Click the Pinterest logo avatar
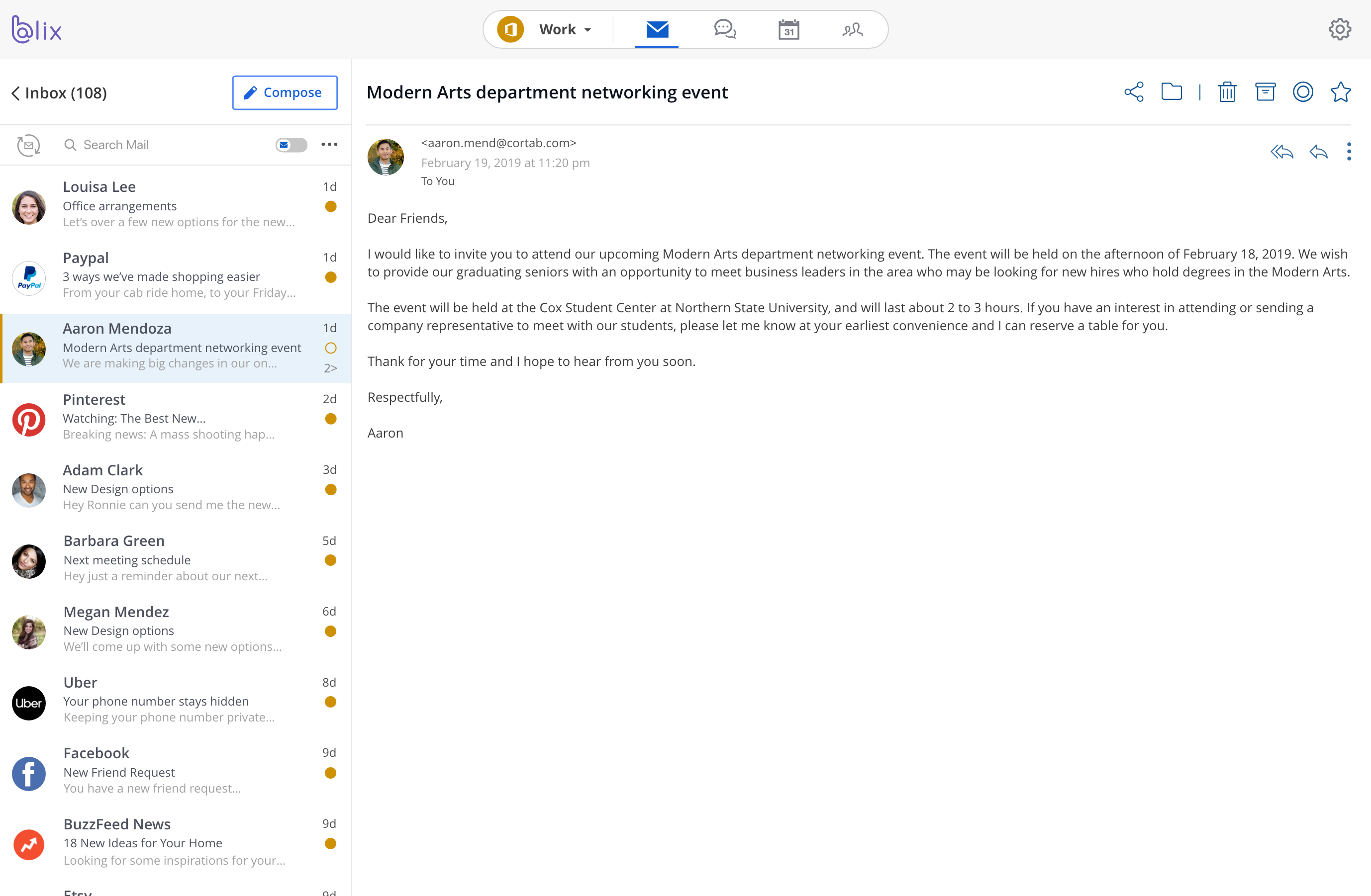 click(29, 420)
